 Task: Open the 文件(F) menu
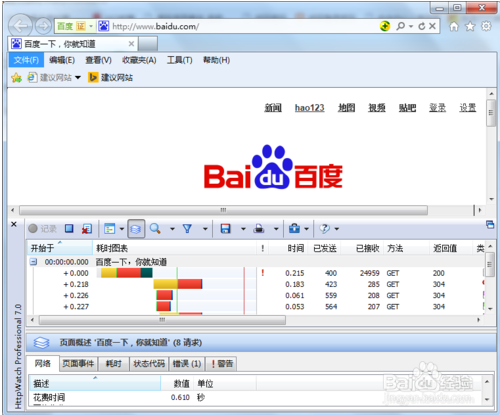pos(26,60)
